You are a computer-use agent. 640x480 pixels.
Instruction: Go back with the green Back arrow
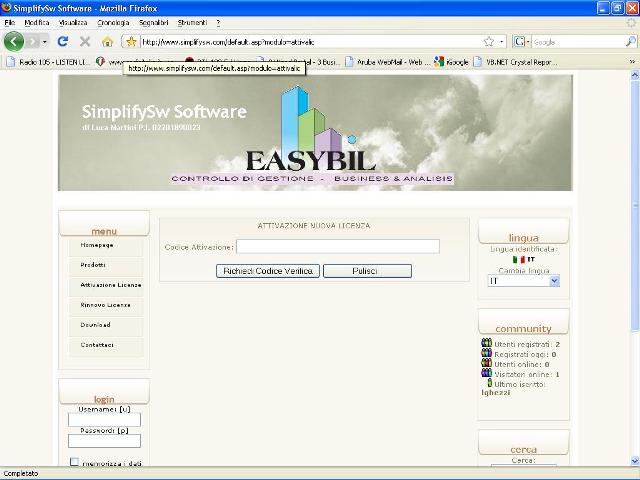13,41
